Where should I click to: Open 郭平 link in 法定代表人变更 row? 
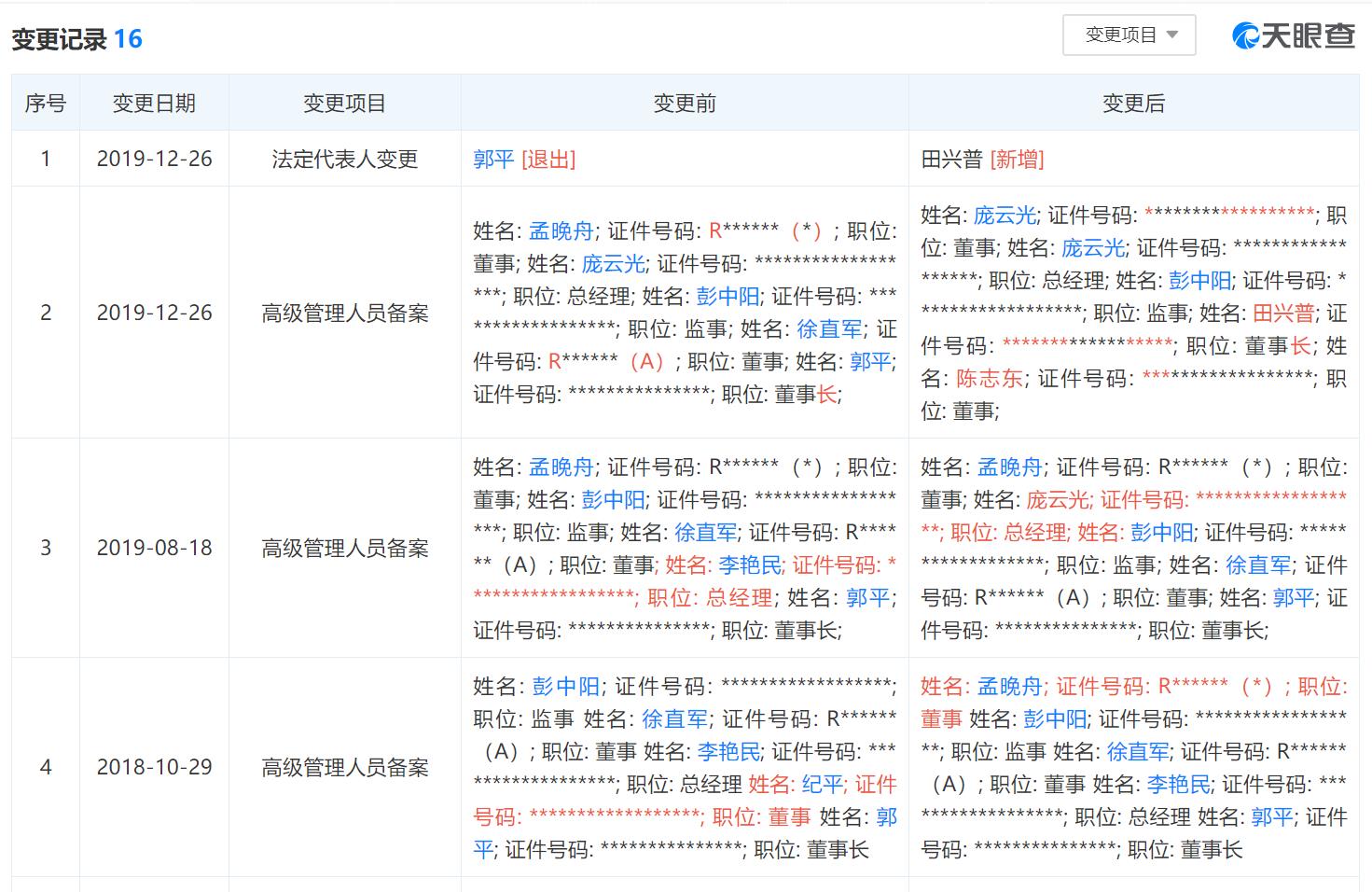[x=493, y=160]
